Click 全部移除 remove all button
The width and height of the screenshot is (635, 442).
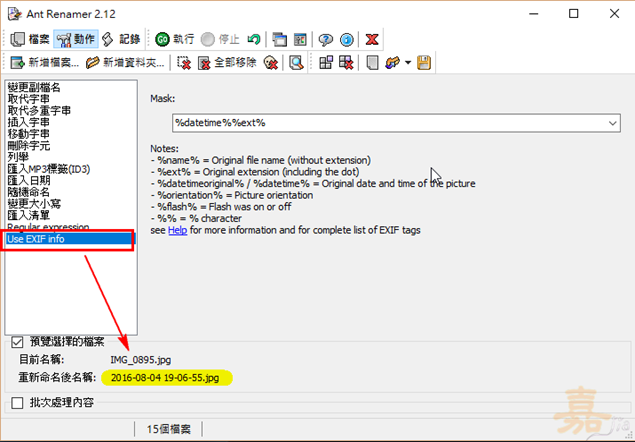pyautogui.click(x=227, y=63)
